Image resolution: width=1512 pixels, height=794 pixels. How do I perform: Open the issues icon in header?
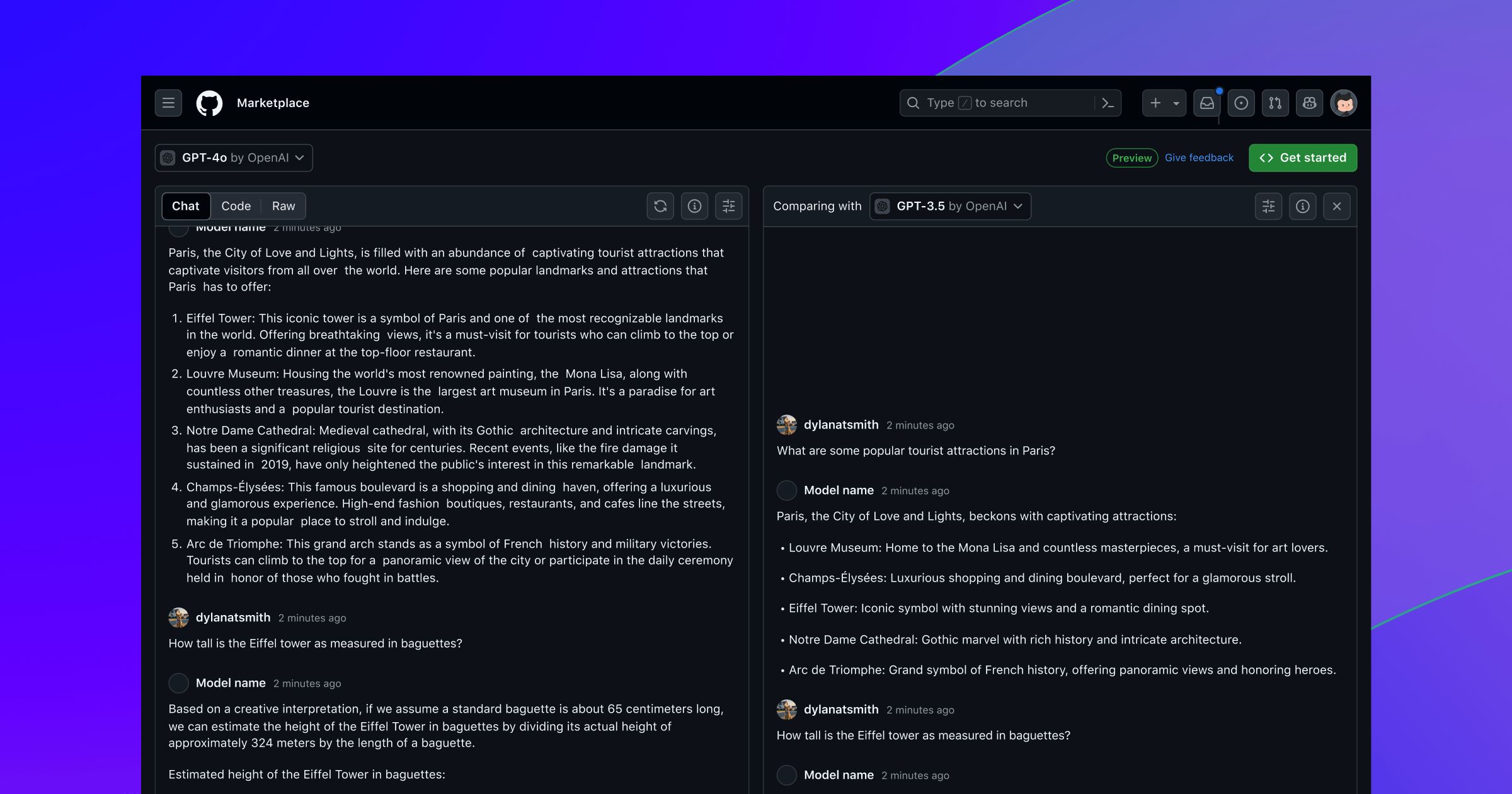point(1240,103)
